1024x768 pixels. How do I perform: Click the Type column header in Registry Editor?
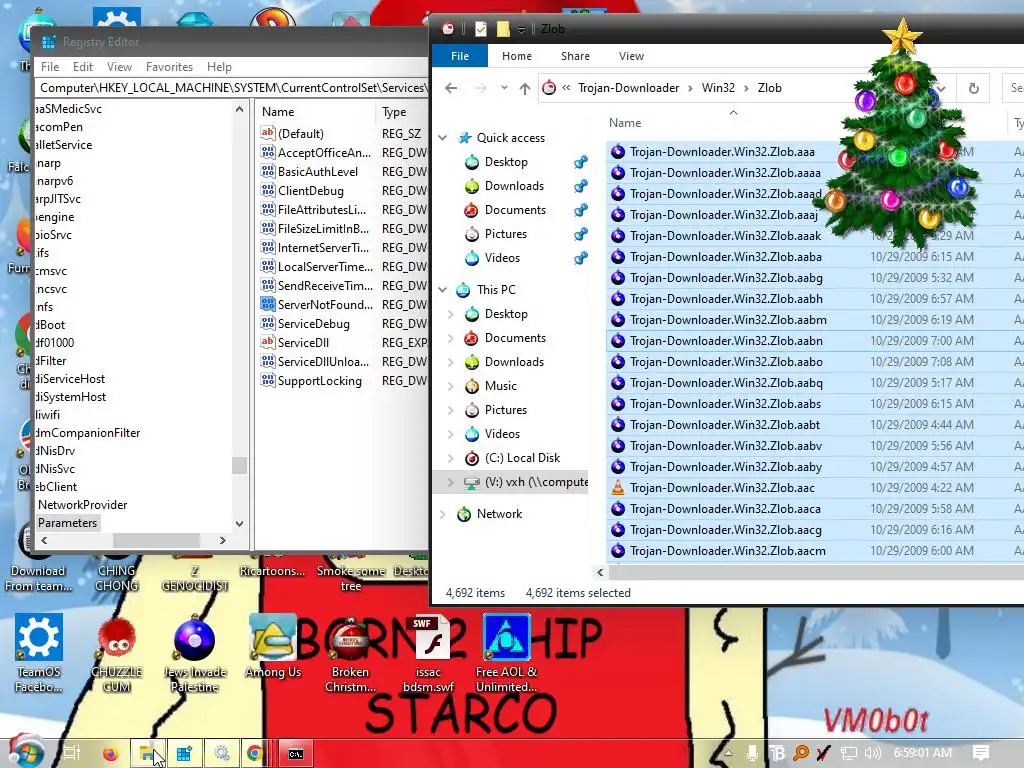(394, 112)
